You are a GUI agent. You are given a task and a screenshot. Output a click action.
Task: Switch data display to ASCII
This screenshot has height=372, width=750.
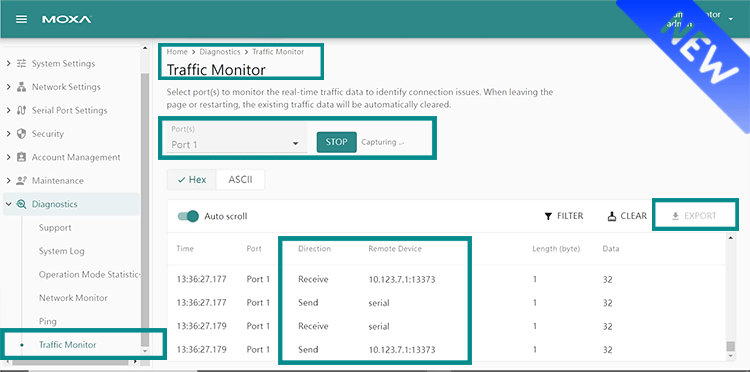240,180
